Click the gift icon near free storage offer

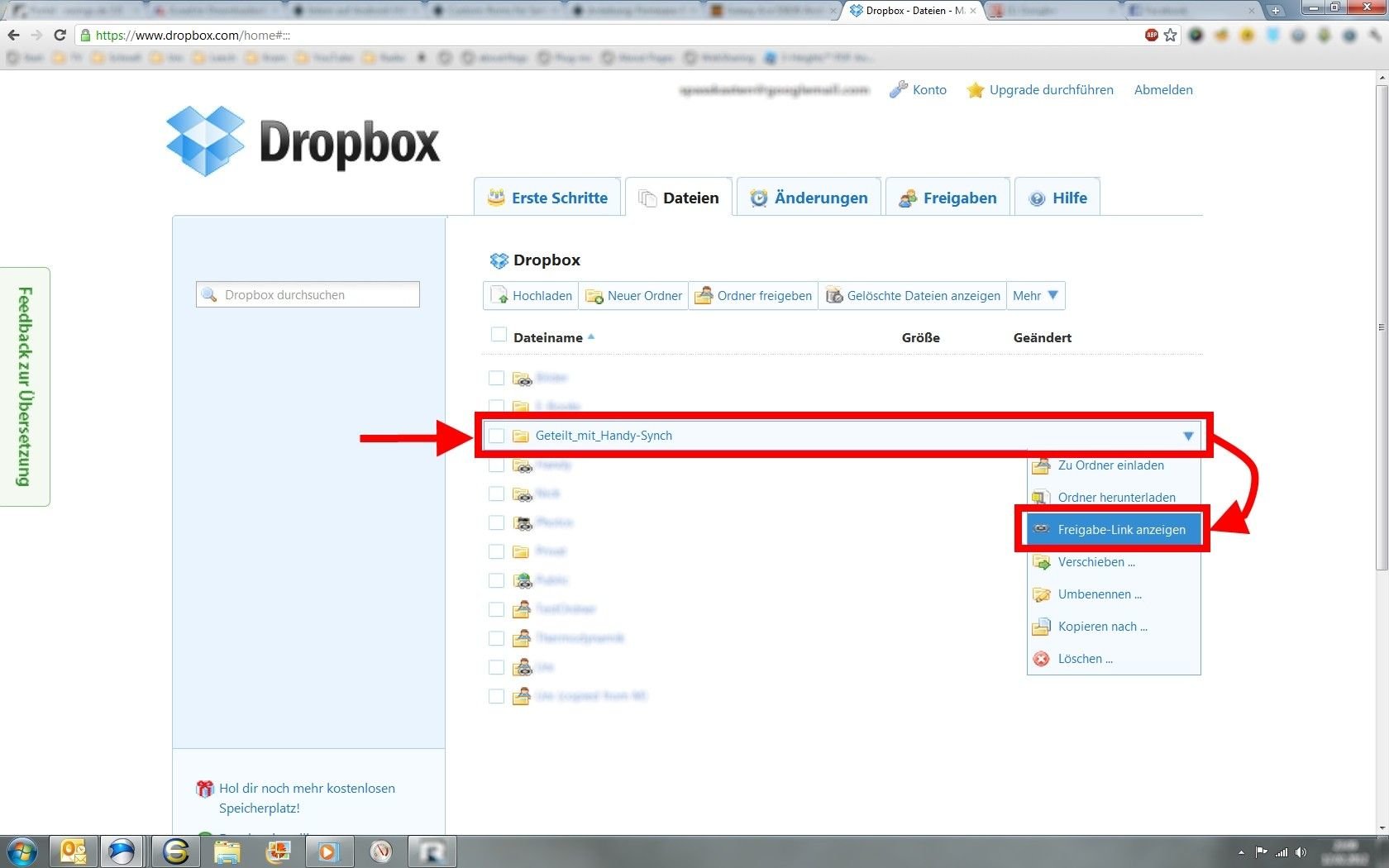(205, 789)
